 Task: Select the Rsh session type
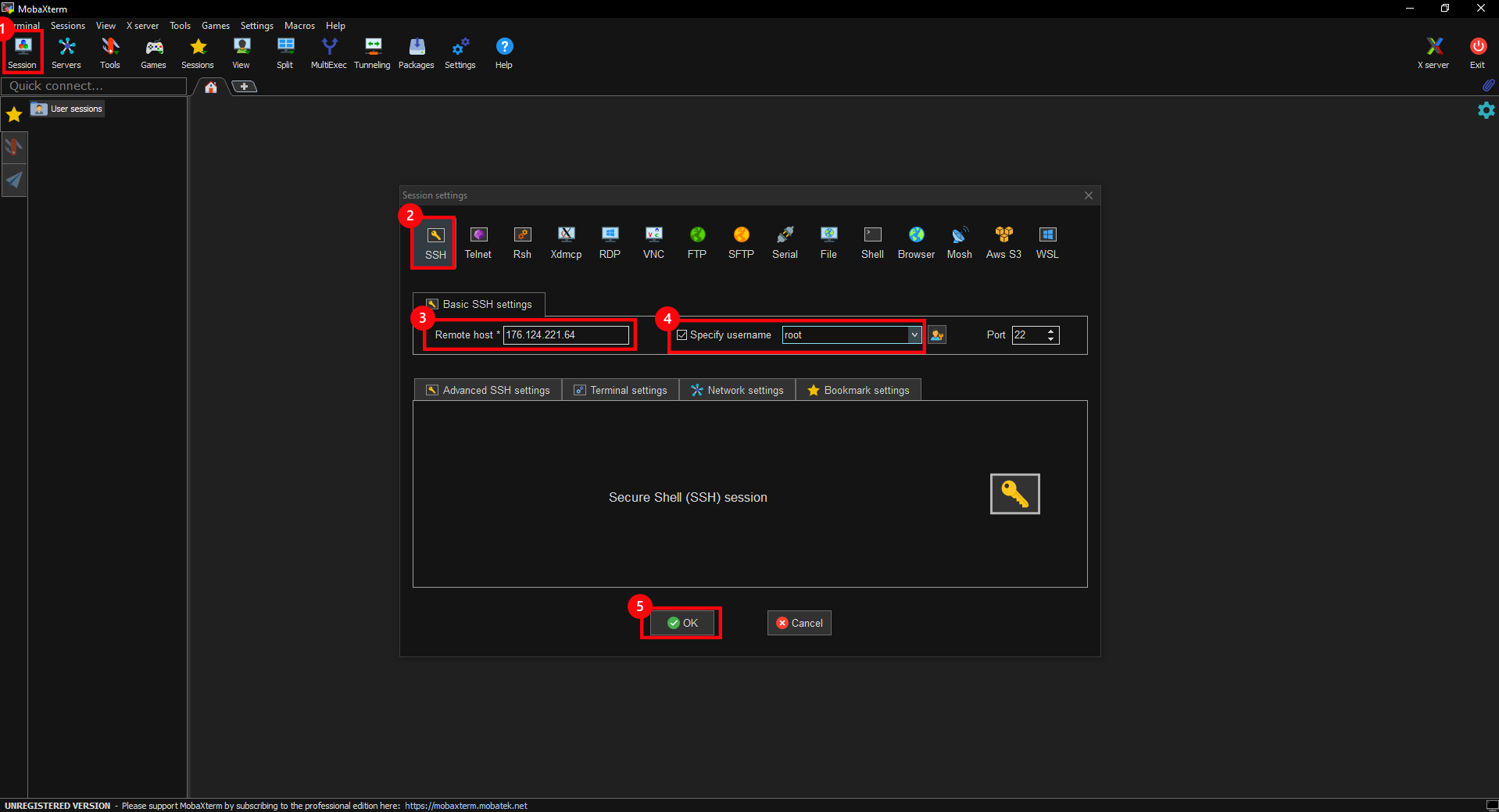[x=522, y=243]
